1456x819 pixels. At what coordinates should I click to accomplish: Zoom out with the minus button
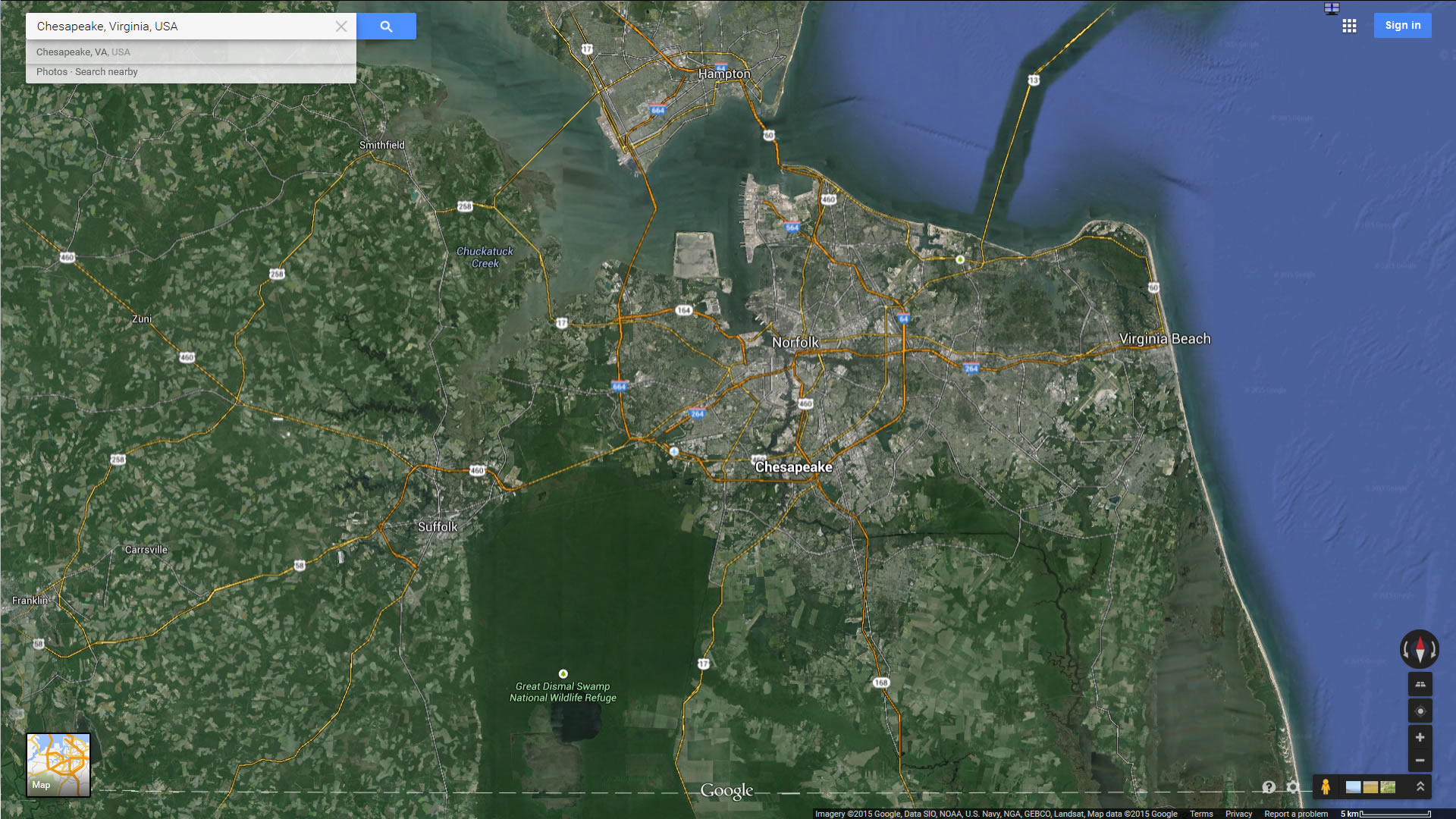click(x=1420, y=761)
